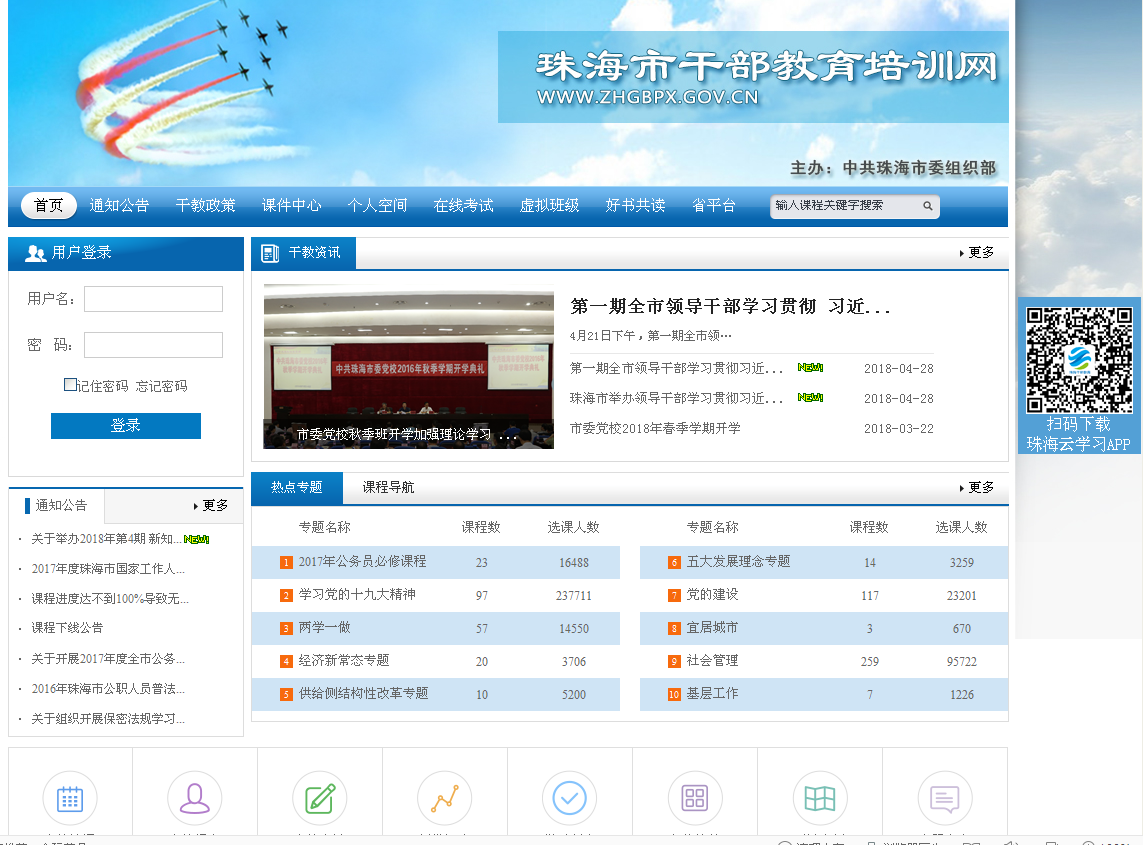
Task: Expand 更多 in the 干教资讯 panel
Action: [x=977, y=253]
